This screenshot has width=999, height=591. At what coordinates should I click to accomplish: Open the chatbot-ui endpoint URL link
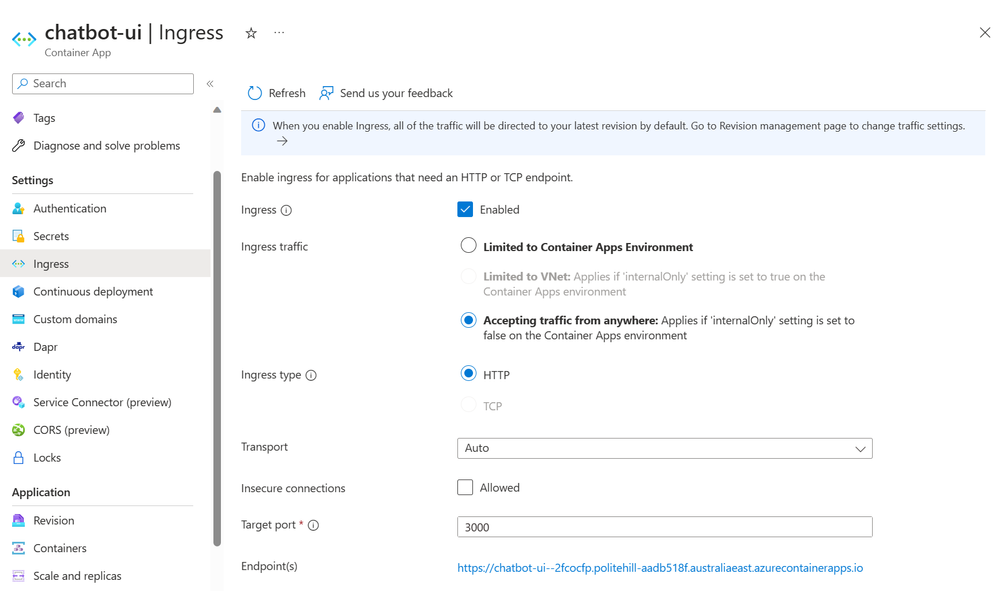pos(660,568)
